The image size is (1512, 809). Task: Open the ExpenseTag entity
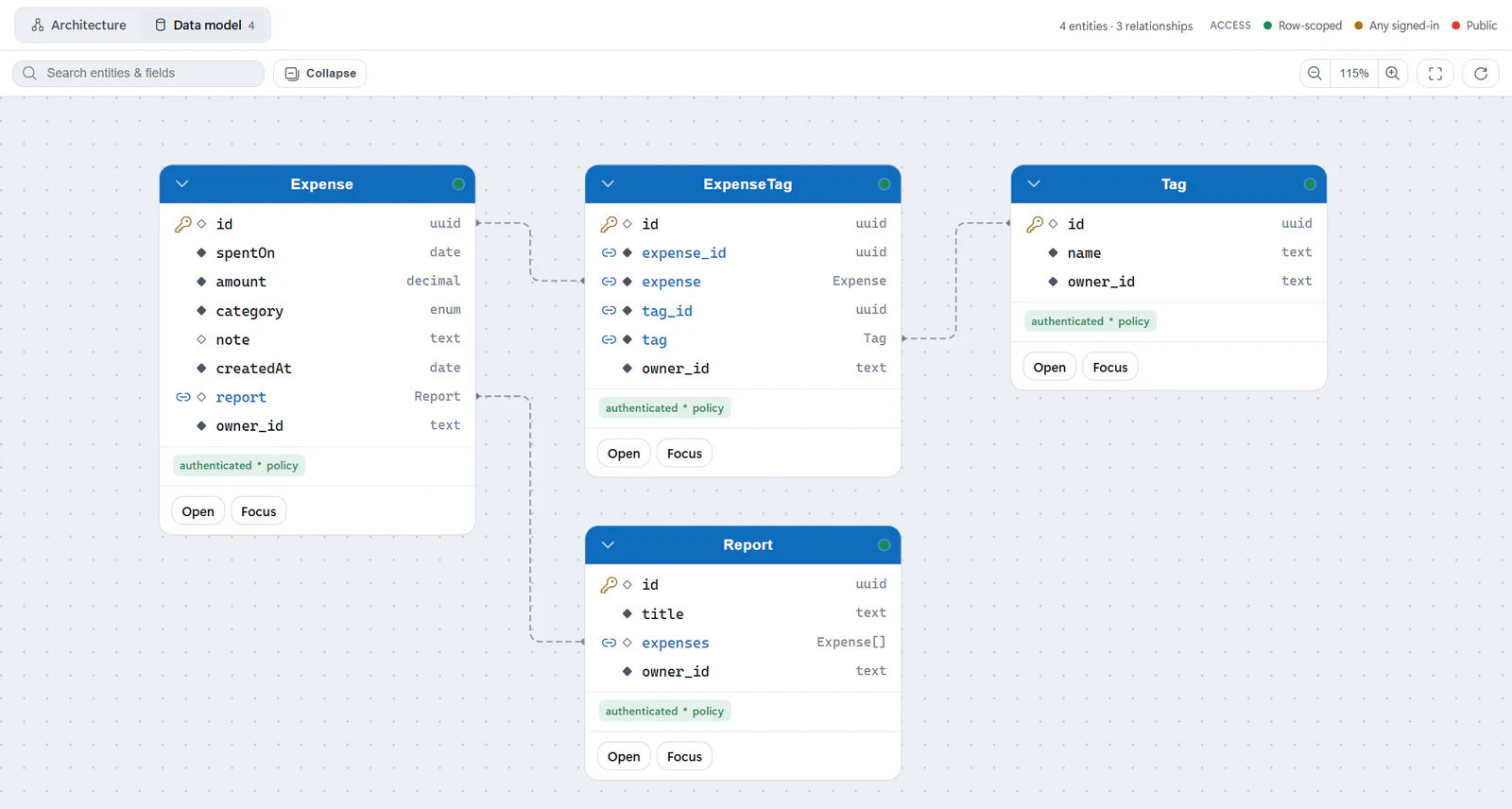click(x=624, y=454)
